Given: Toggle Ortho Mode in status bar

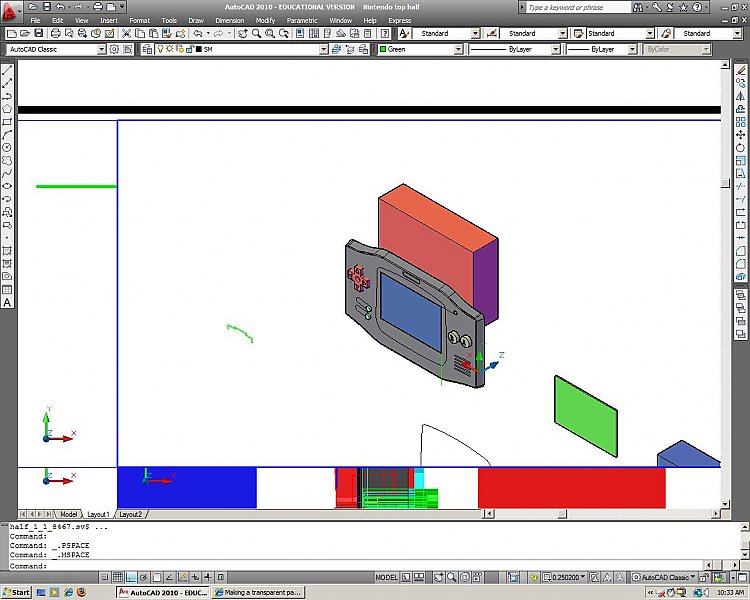Looking at the screenshot, I should pos(131,577).
